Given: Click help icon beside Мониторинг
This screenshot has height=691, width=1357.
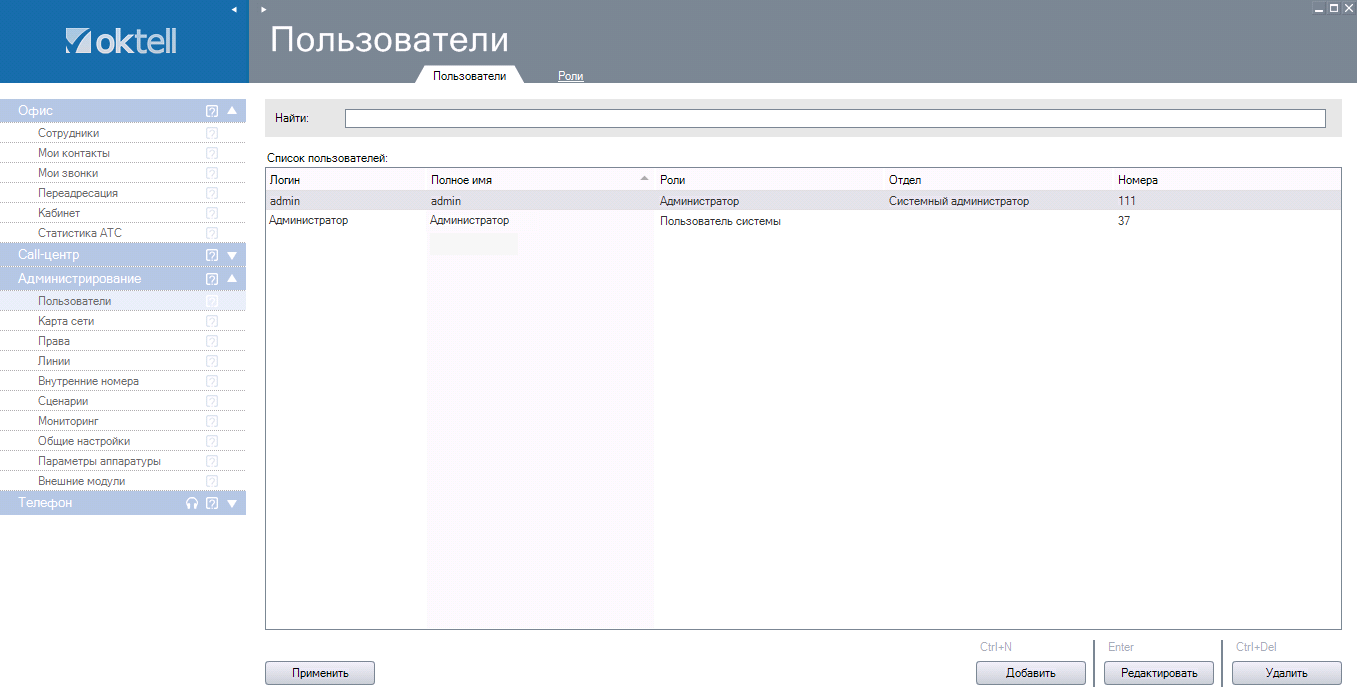Looking at the screenshot, I should tap(212, 421).
